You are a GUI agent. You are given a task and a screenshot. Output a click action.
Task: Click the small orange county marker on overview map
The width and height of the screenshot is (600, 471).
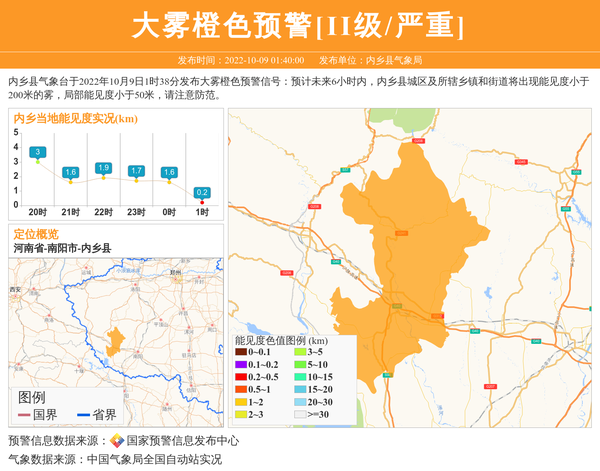coord(115,342)
